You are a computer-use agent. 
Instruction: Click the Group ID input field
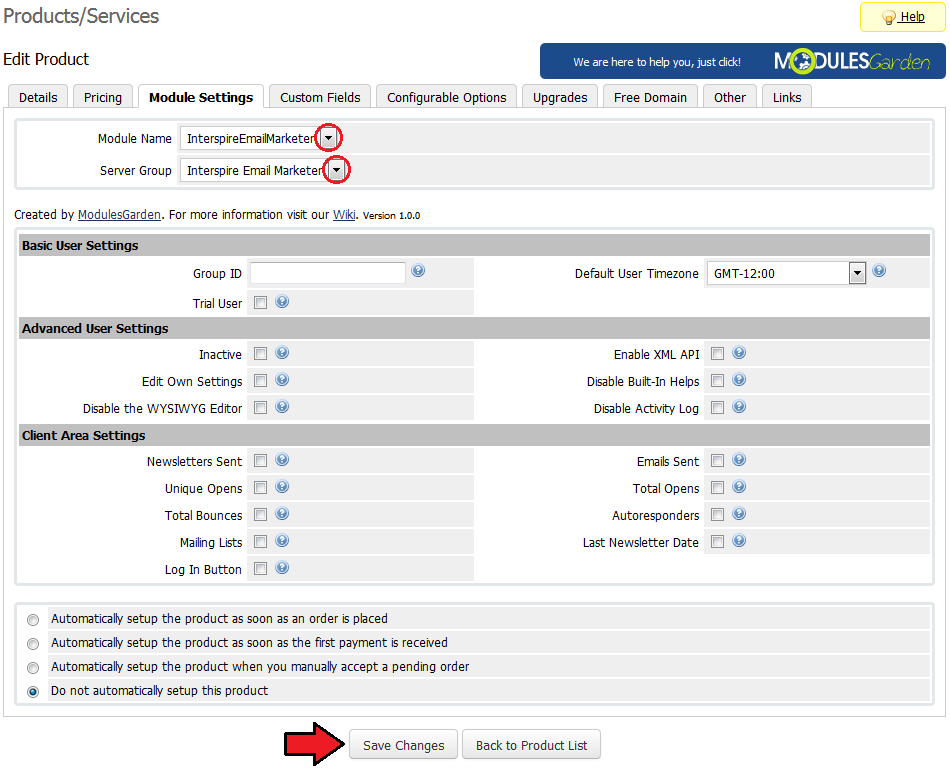click(x=328, y=273)
